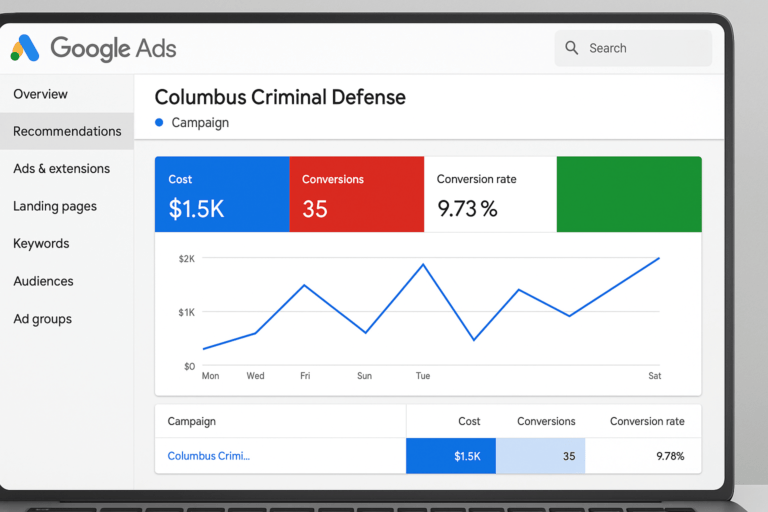Navigate to Ad groups
Viewport: 768px width, 512px height.
coord(43,319)
